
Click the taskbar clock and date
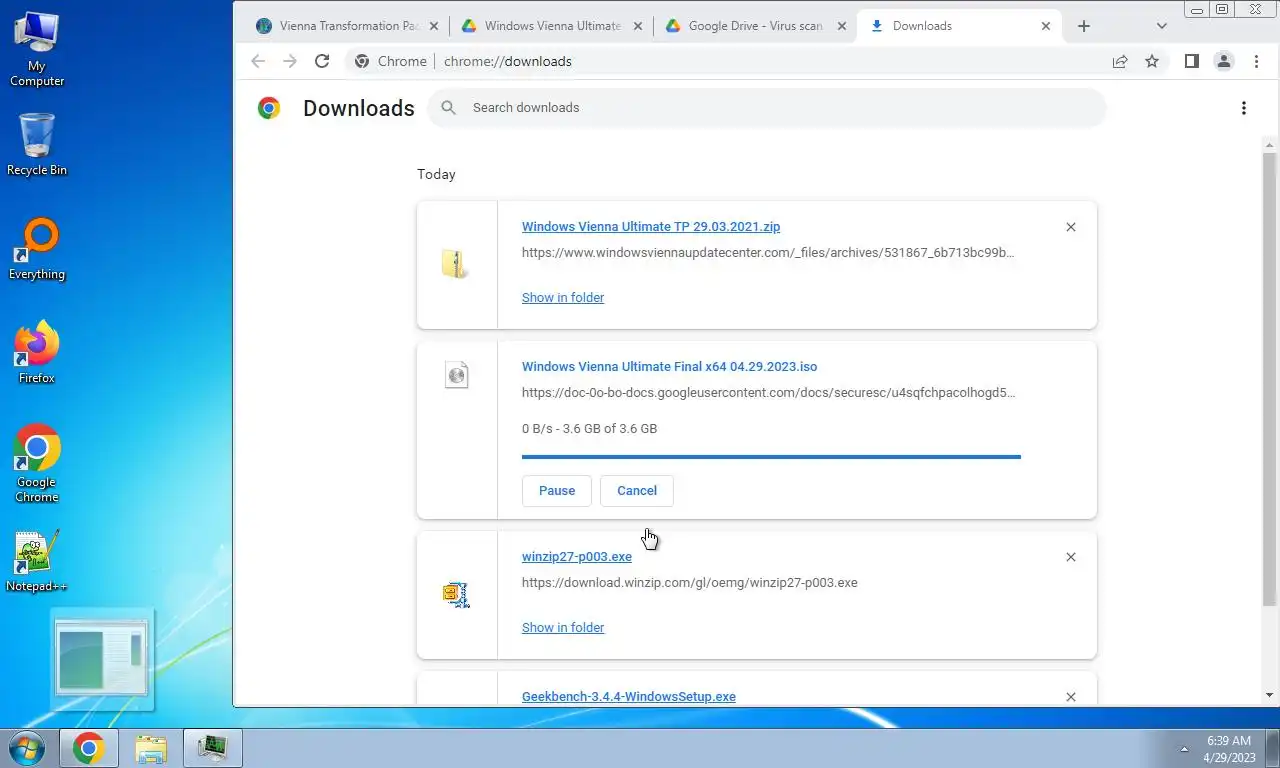click(x=1229, y=749)
